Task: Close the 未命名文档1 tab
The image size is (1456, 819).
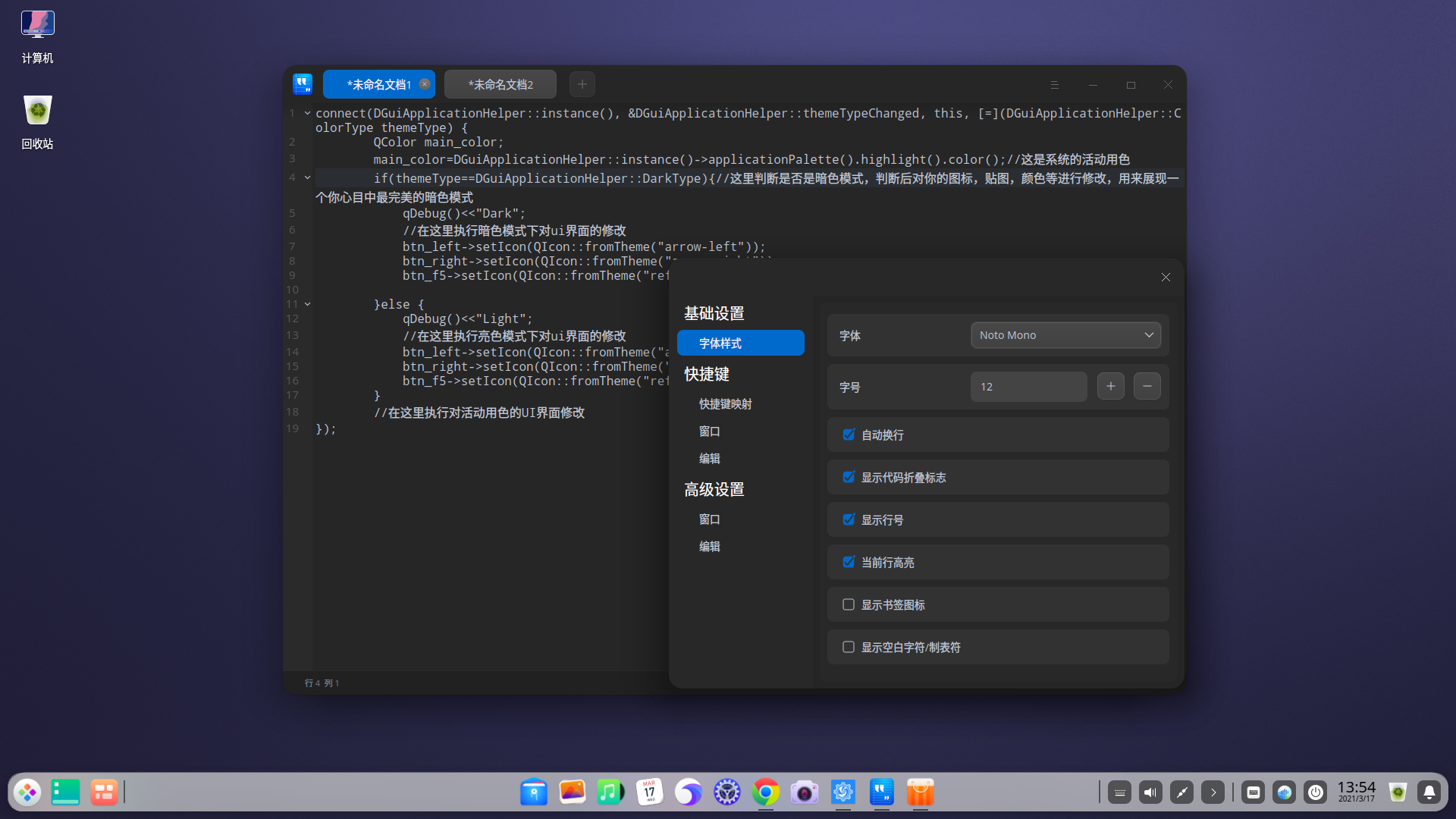Action: pyautogui.click(x=425, y=84)
